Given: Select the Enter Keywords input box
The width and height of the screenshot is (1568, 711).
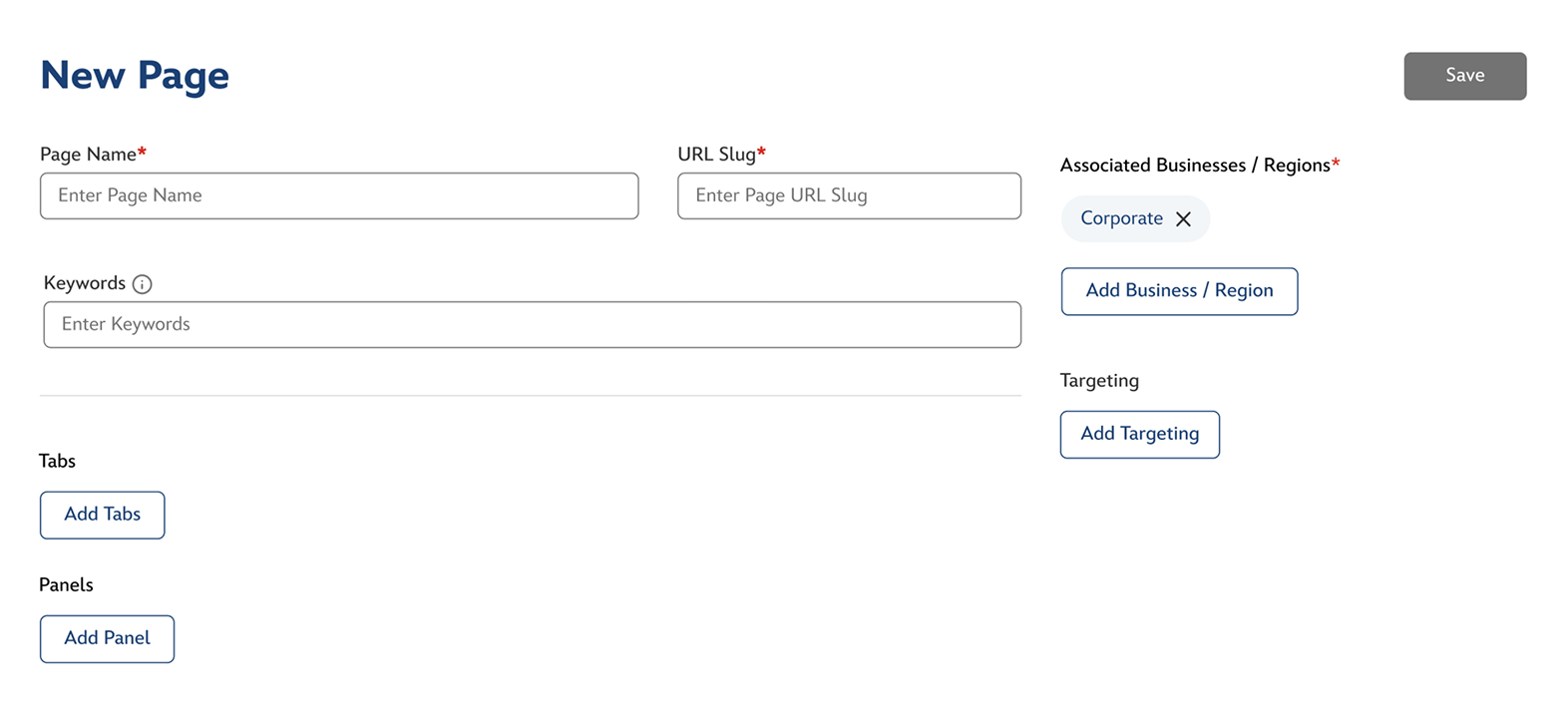Looking at the screenshot, I should click(x=532, y=324).
